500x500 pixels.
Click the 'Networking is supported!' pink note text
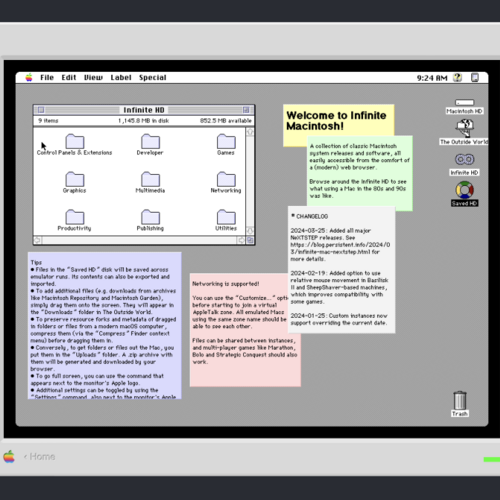(226, 284)
